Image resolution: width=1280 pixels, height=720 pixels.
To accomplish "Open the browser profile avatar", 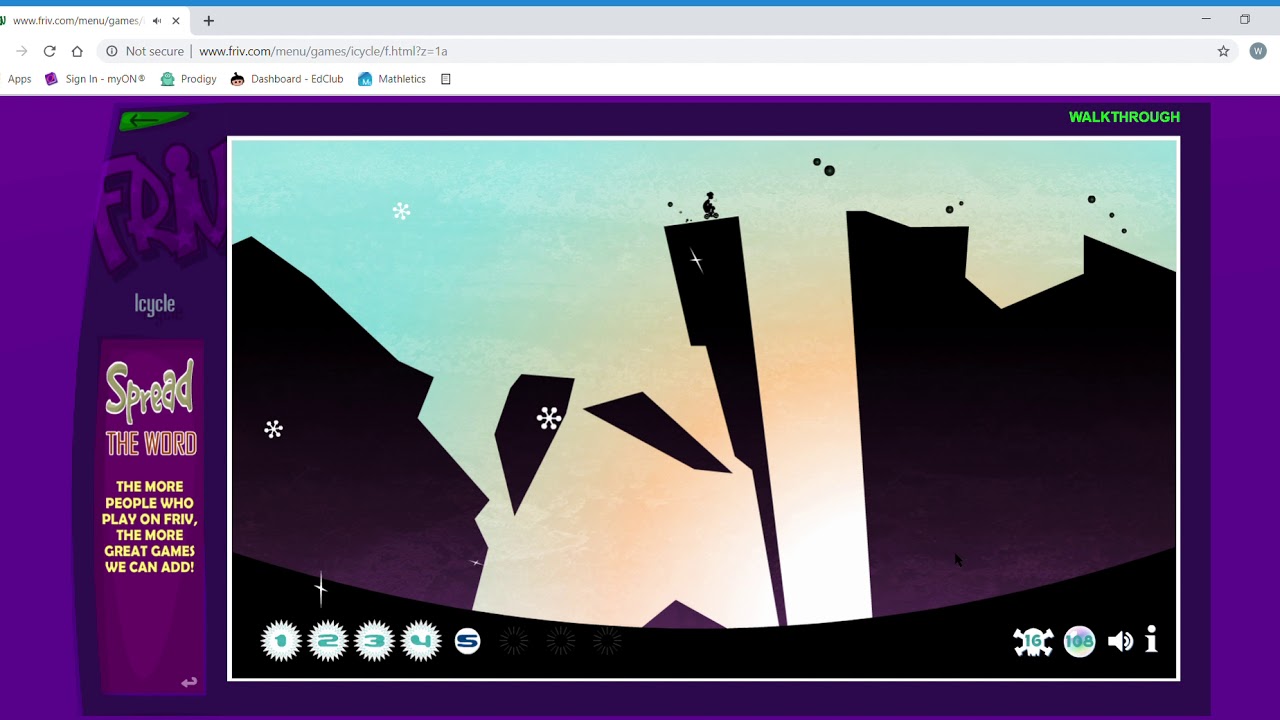I will tap(1258, 51).
